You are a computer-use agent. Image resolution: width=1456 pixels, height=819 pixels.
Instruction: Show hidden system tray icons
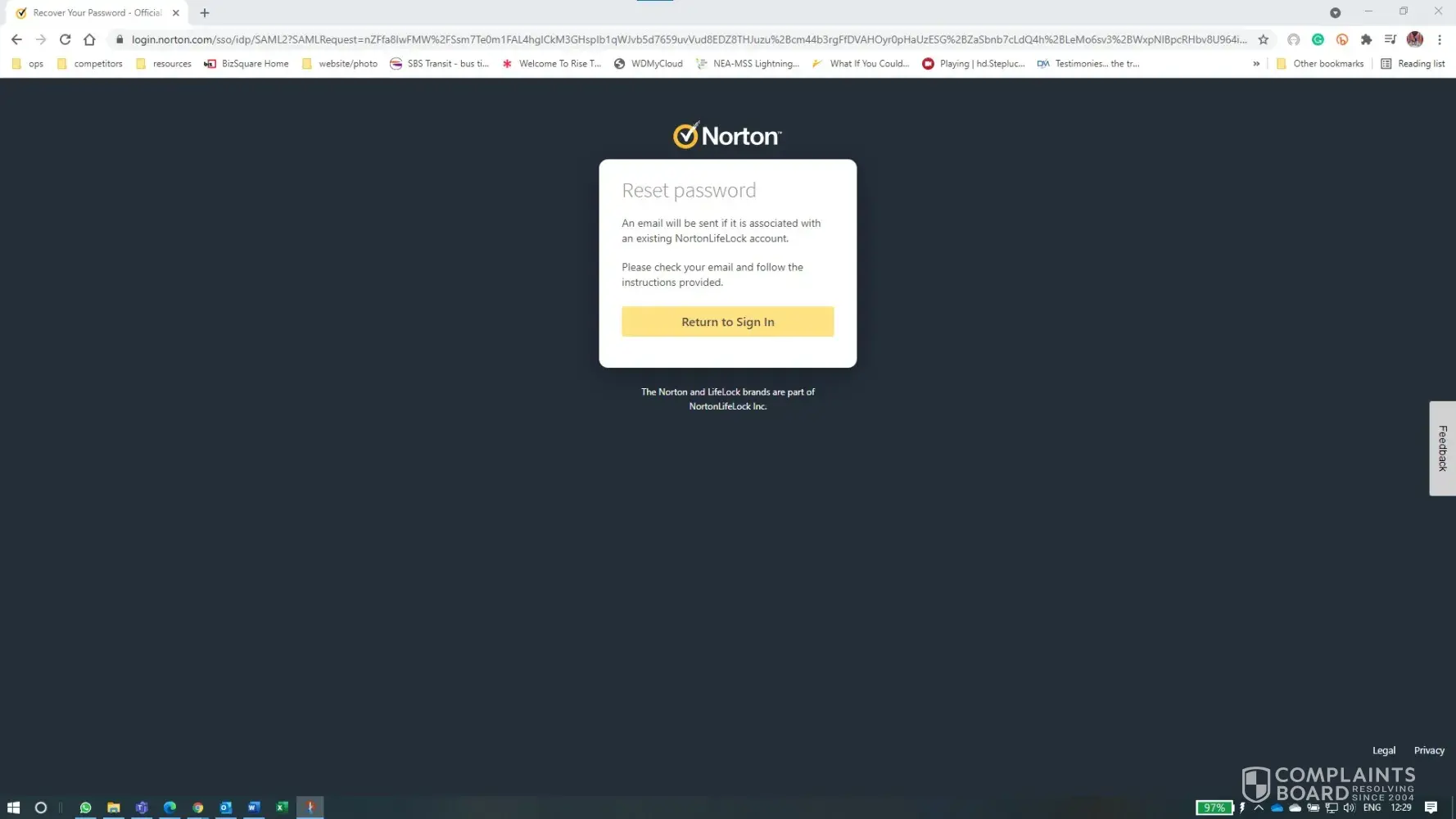pyautogui.click(x=1259, y=808)
